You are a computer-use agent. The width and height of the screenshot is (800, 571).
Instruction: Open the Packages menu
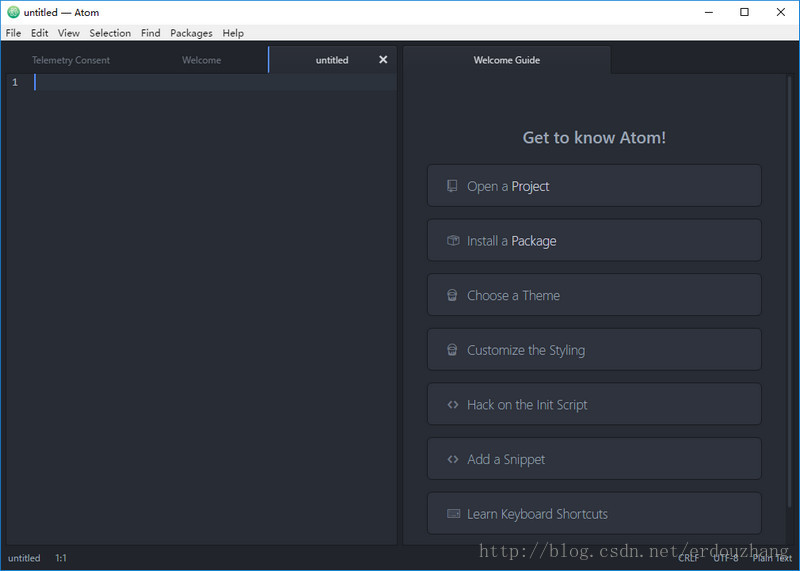coord(191,33)
